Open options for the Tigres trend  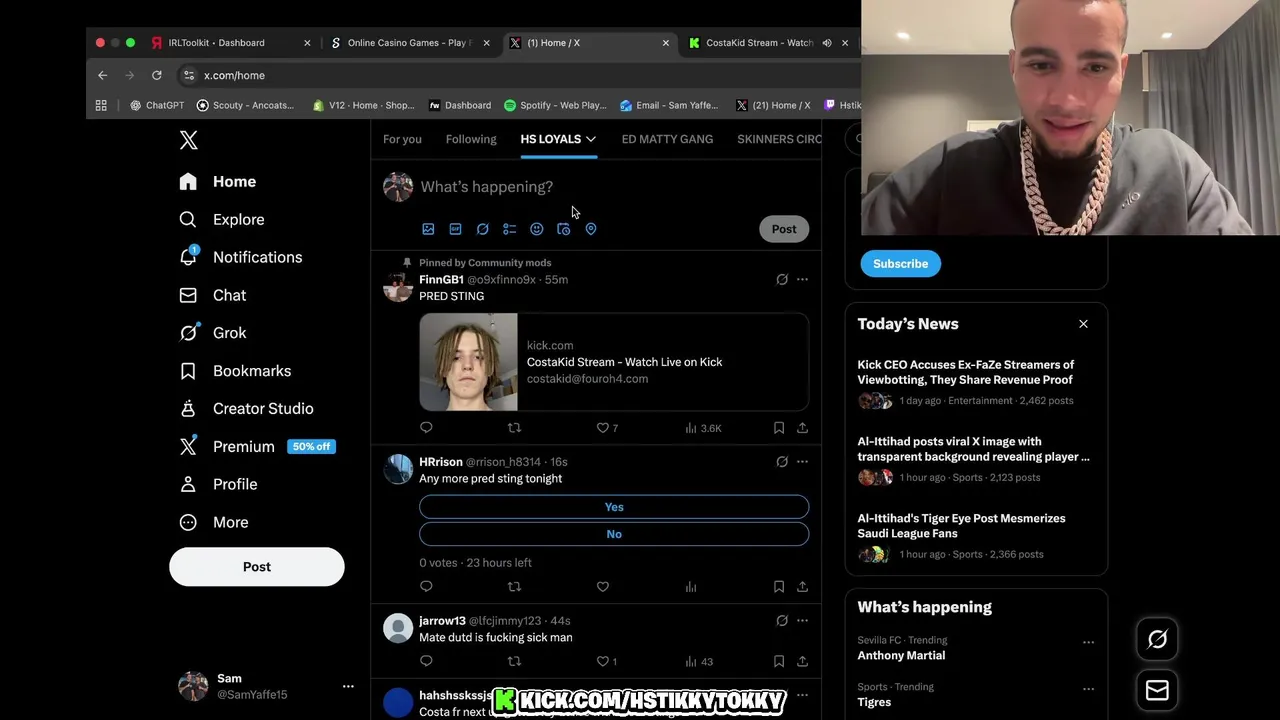(x=1088, y=689)
